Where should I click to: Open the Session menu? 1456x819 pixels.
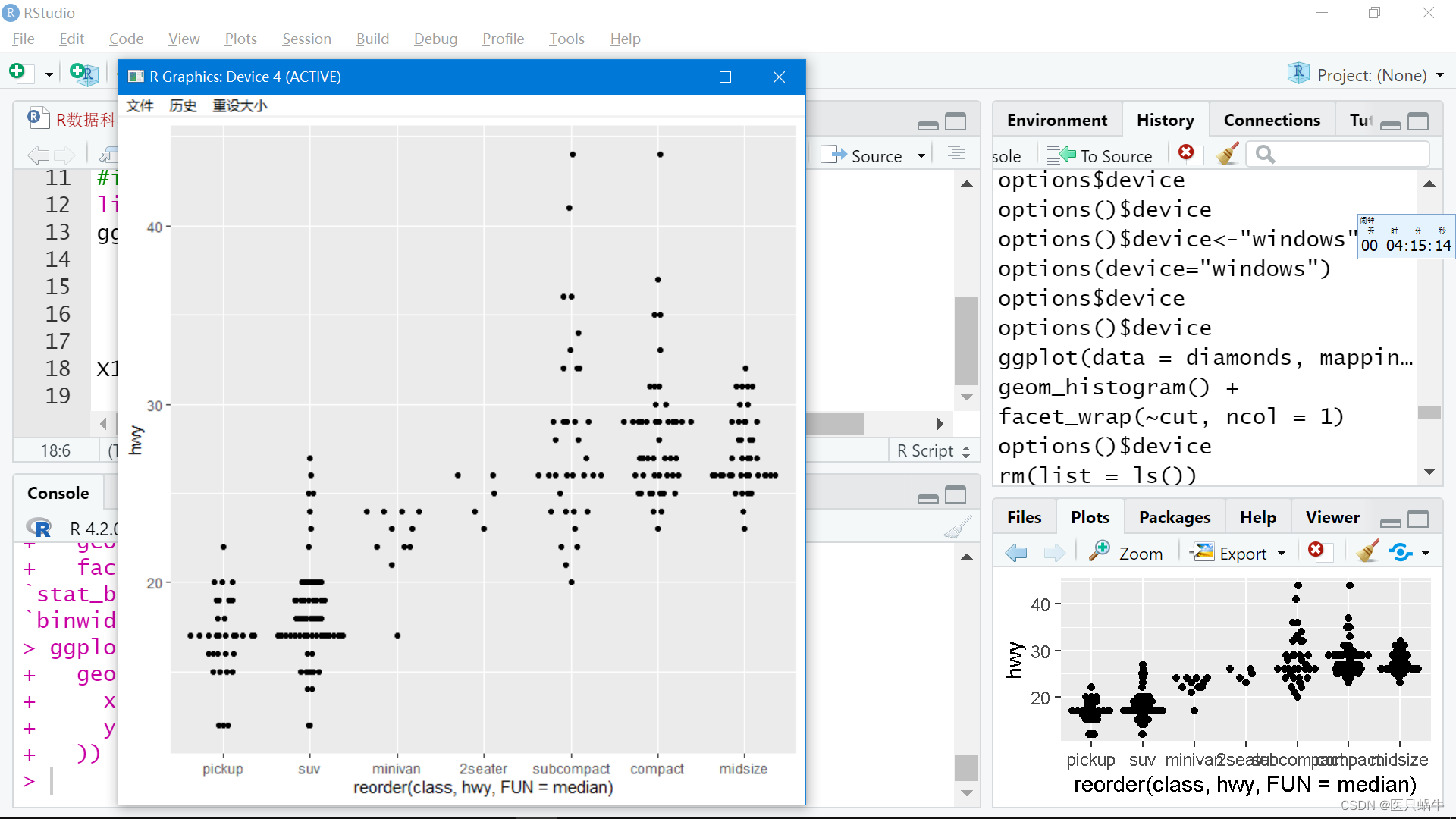[306, 39]
